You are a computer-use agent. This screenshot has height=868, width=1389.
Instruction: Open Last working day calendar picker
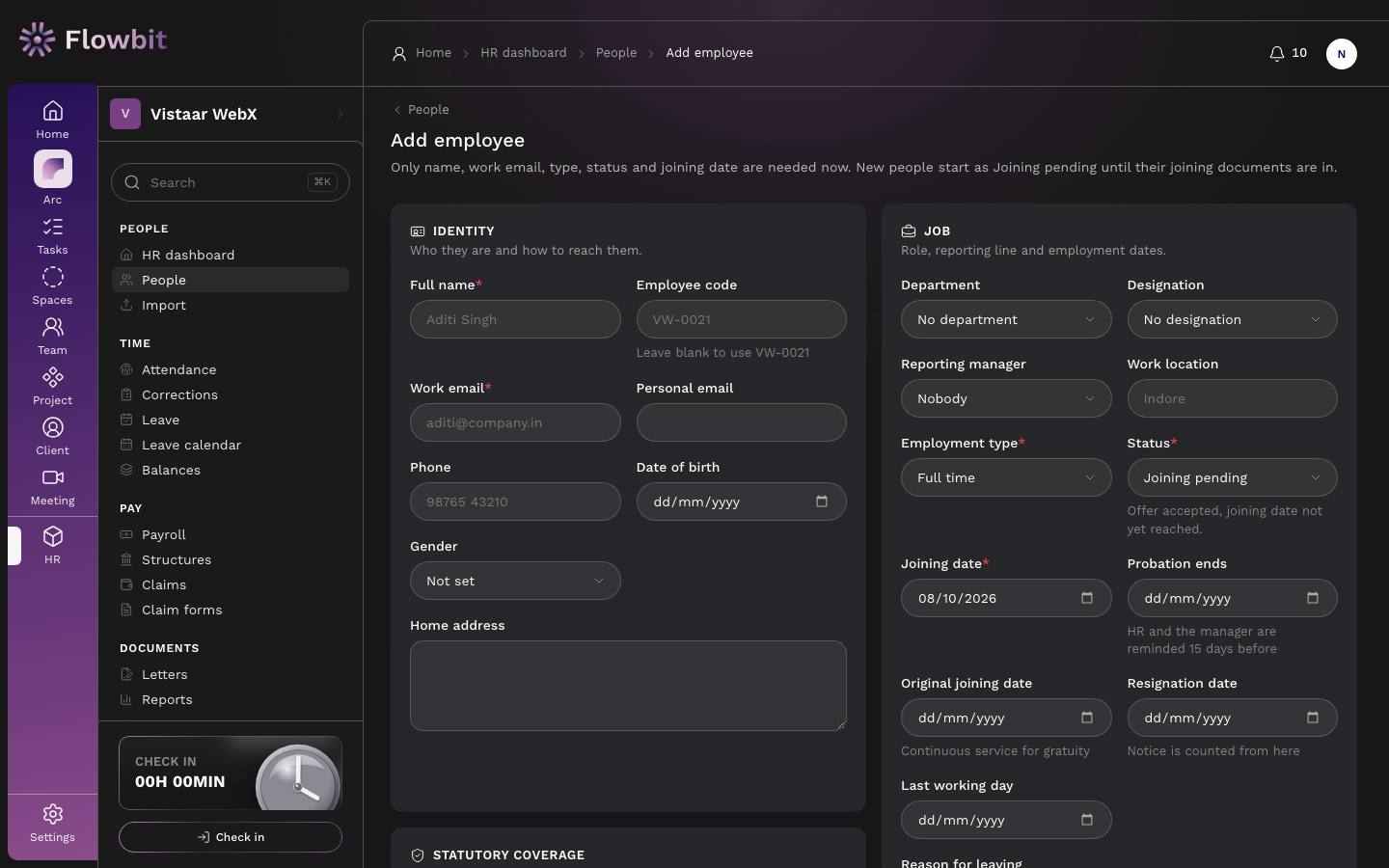(1087, 820)
